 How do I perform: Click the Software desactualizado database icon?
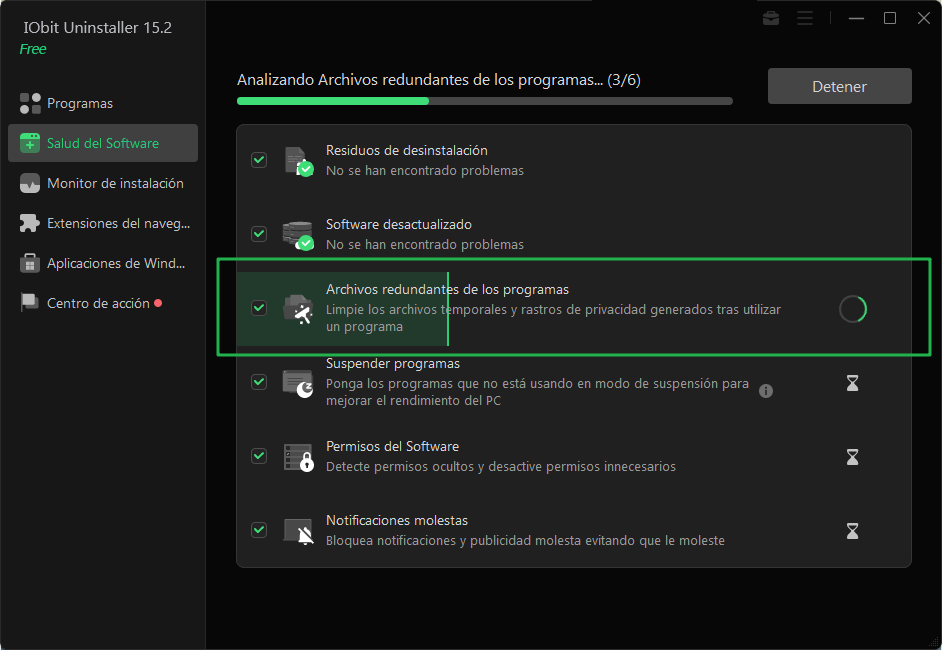tap(299, 235)
